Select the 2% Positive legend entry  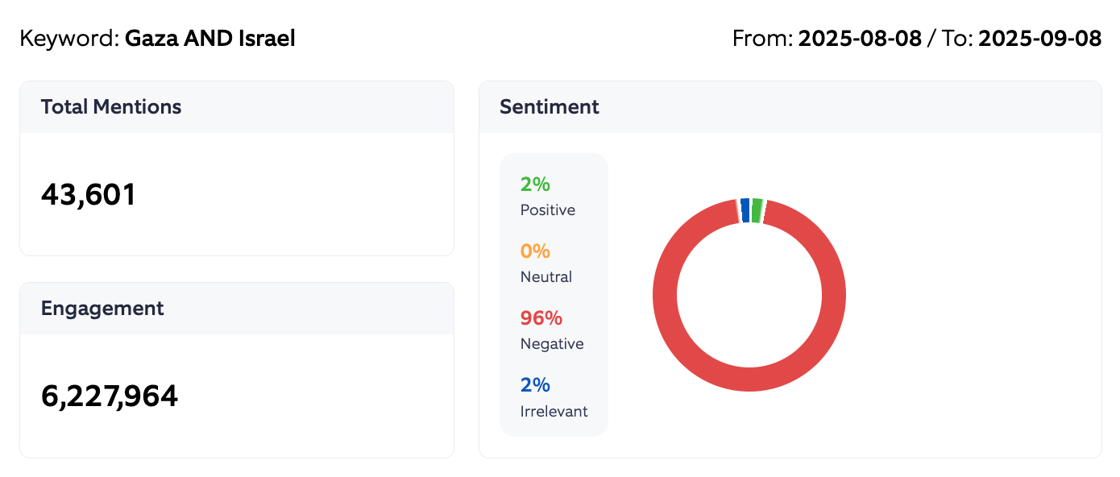548,196
